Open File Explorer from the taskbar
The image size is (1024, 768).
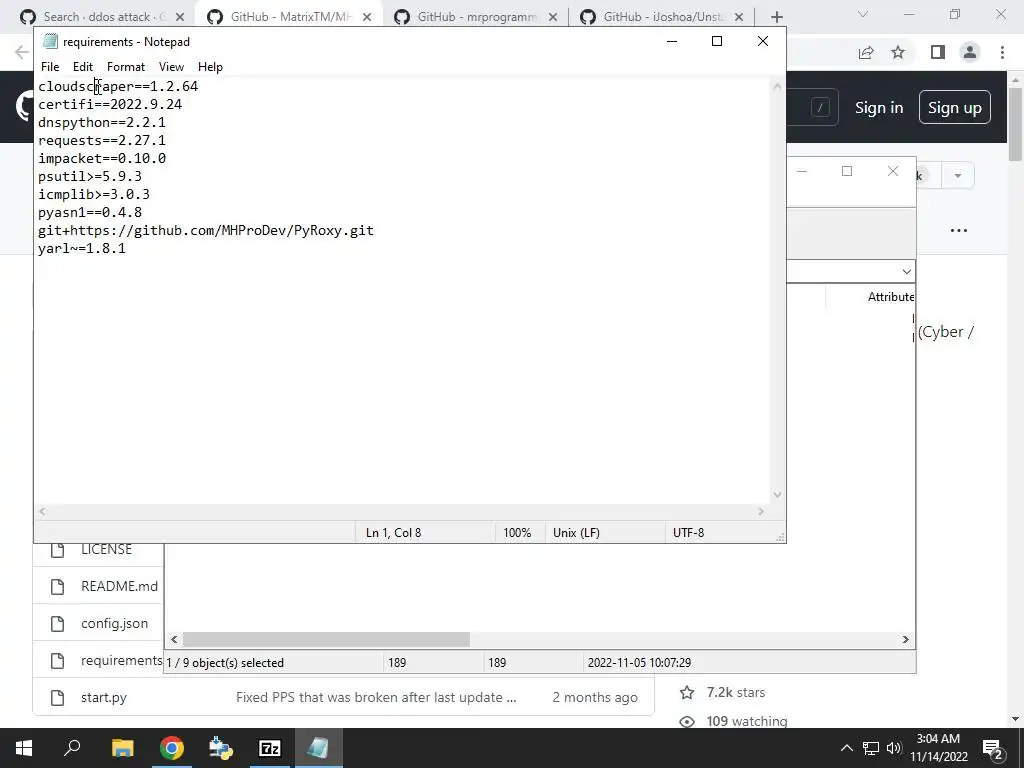(x=122, y=748)
